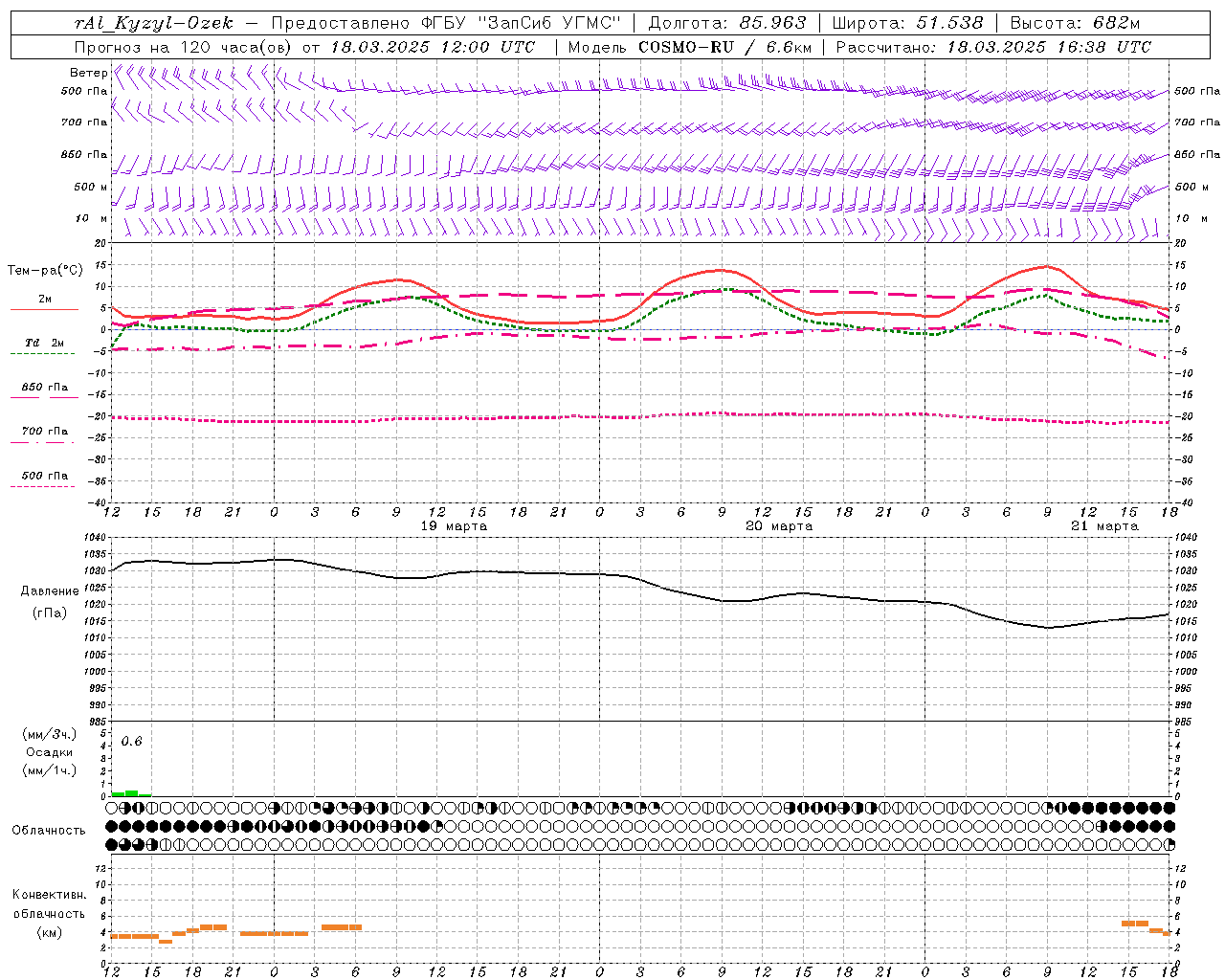This screenshot has width=1225, height=980.
Task: Click the Высота: 682м label
Action: pyautogui.click(x=1076, y=23)
